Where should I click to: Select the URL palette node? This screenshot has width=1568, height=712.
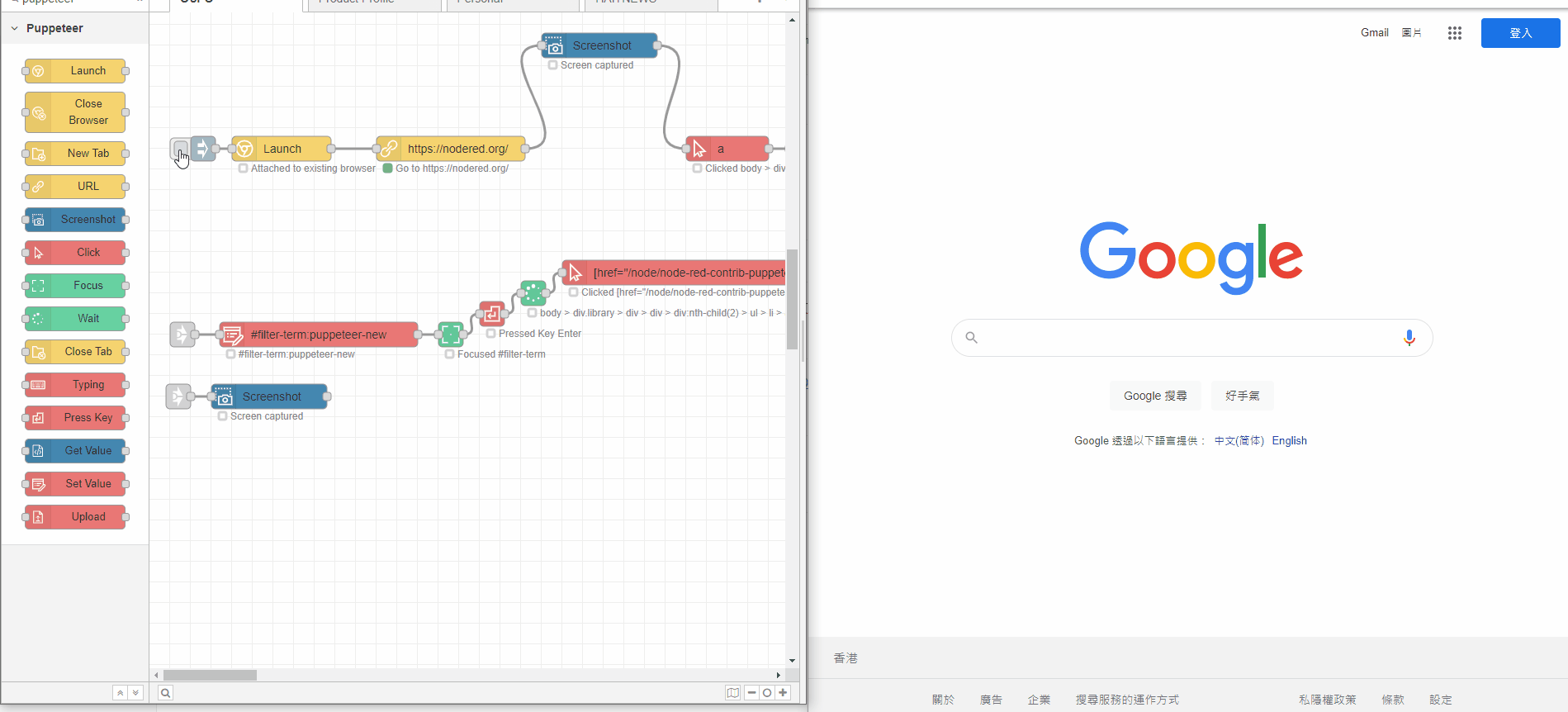point(75,187)
